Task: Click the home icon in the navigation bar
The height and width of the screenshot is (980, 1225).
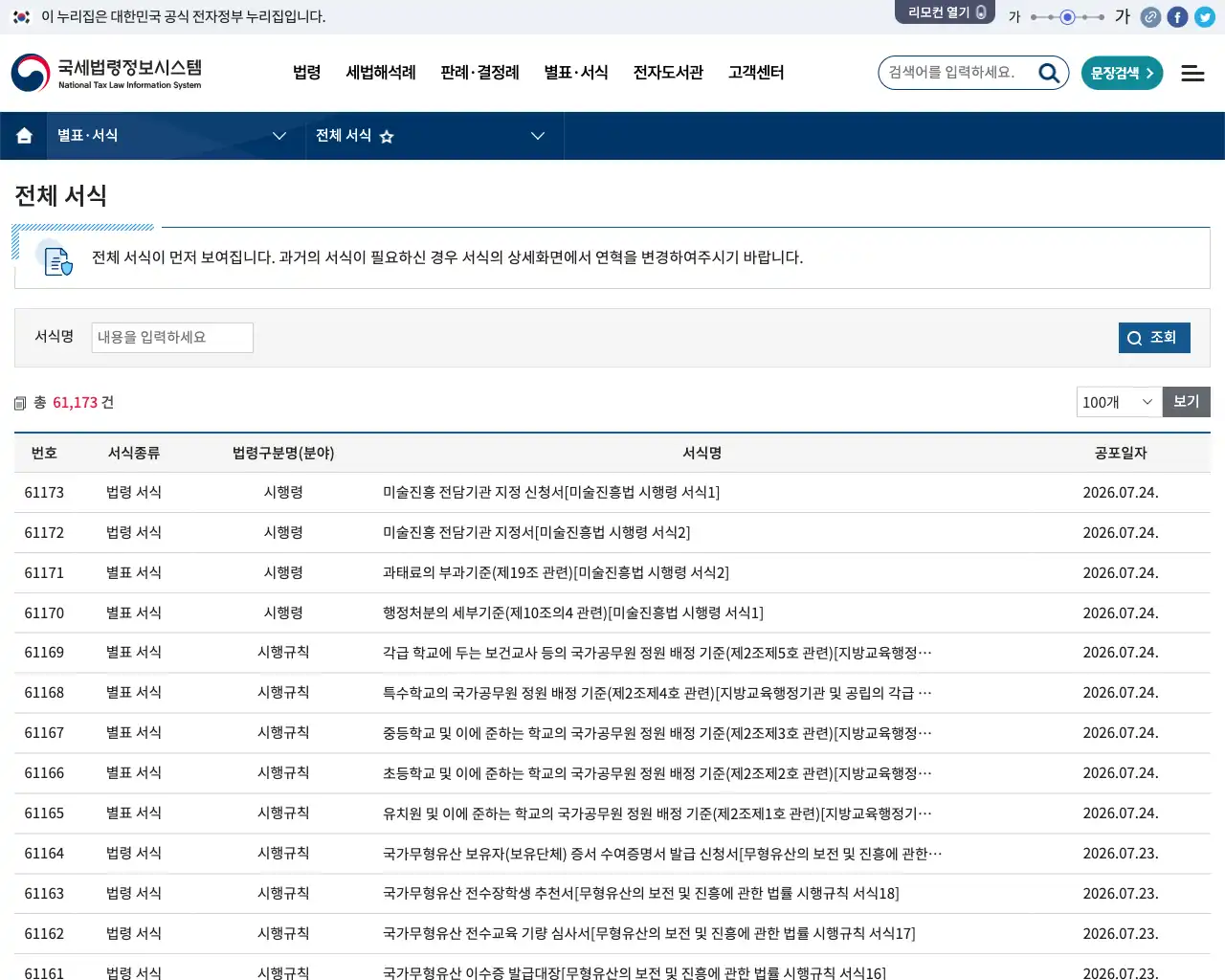Action: pos(25,136)
